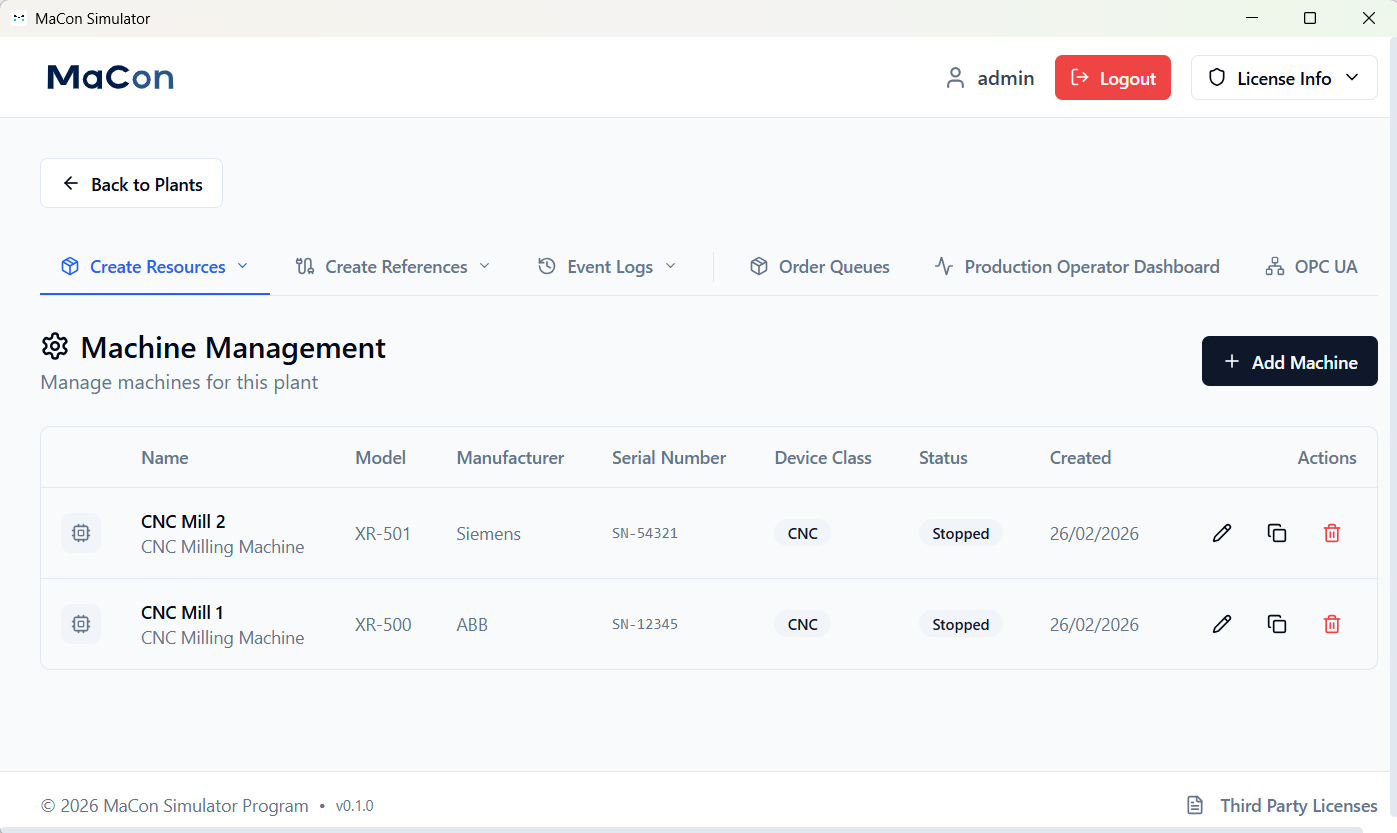Screen dimensions: 1397x833
Task: Click the delete icon for CNC Mill 2
Action: [x=1332, y=533]
